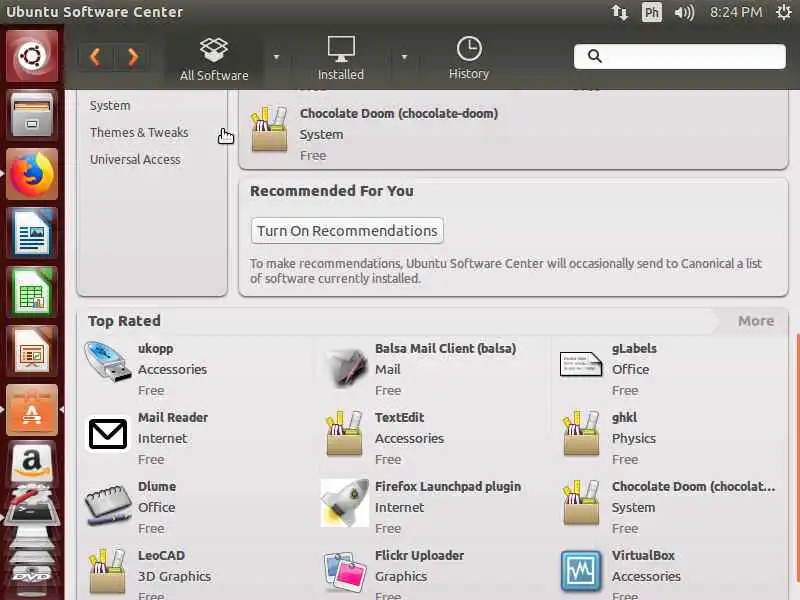Viewport: 800px width, 600px height.
Task: Open the Flickr Uploader photos icon
Action: (345, 570)
